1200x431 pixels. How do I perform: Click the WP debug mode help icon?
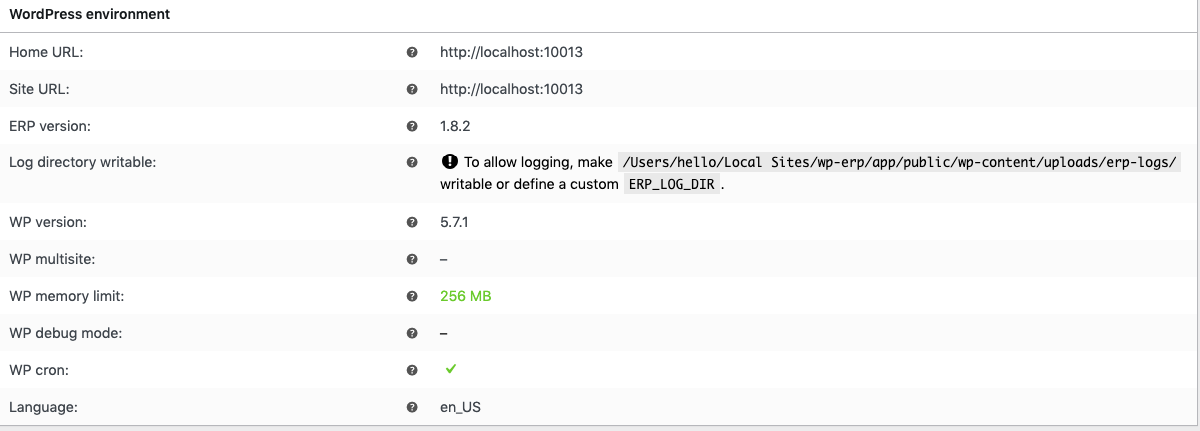pyautogui.click(x=412, y=333)
